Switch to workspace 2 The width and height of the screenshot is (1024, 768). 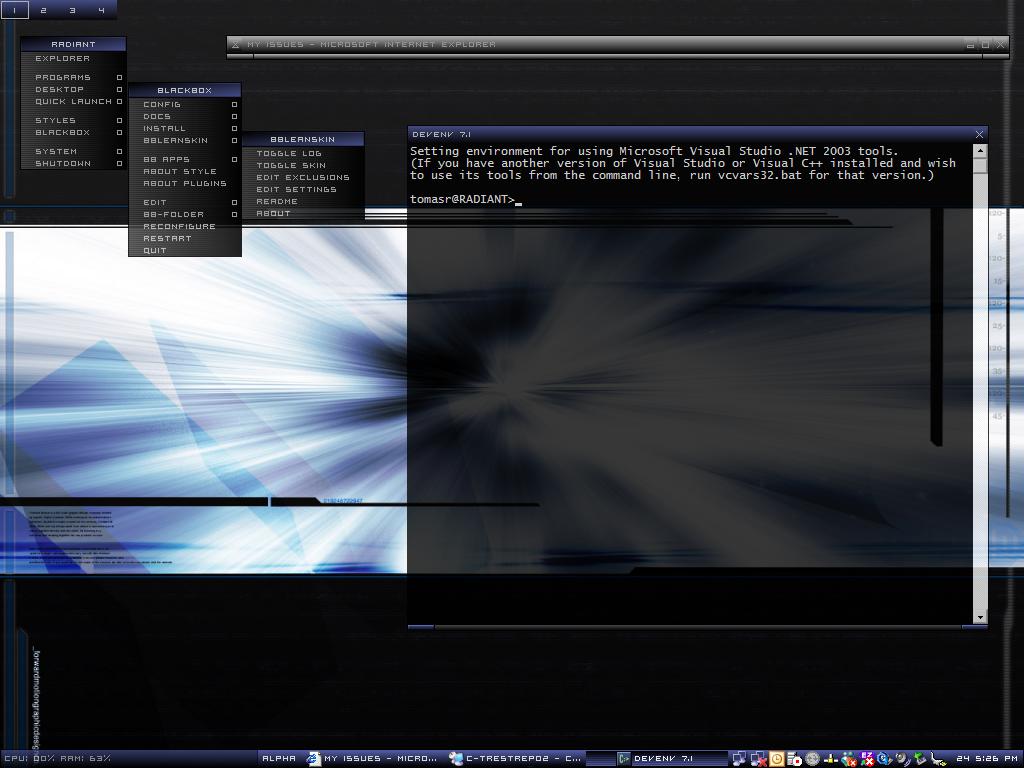pyautogui.click(x=44, y=10)
